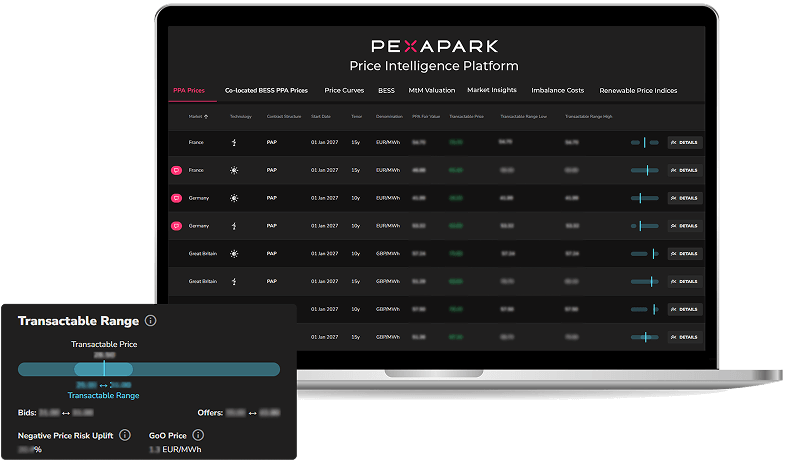Click pink comment icon on France solar row
The height and width of the screenshot is (461, 800).
[x=177, y=171]
